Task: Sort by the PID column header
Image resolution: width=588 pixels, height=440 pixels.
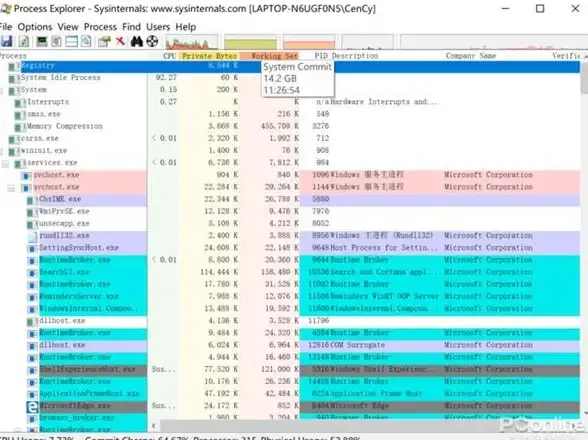Action: 321,56
